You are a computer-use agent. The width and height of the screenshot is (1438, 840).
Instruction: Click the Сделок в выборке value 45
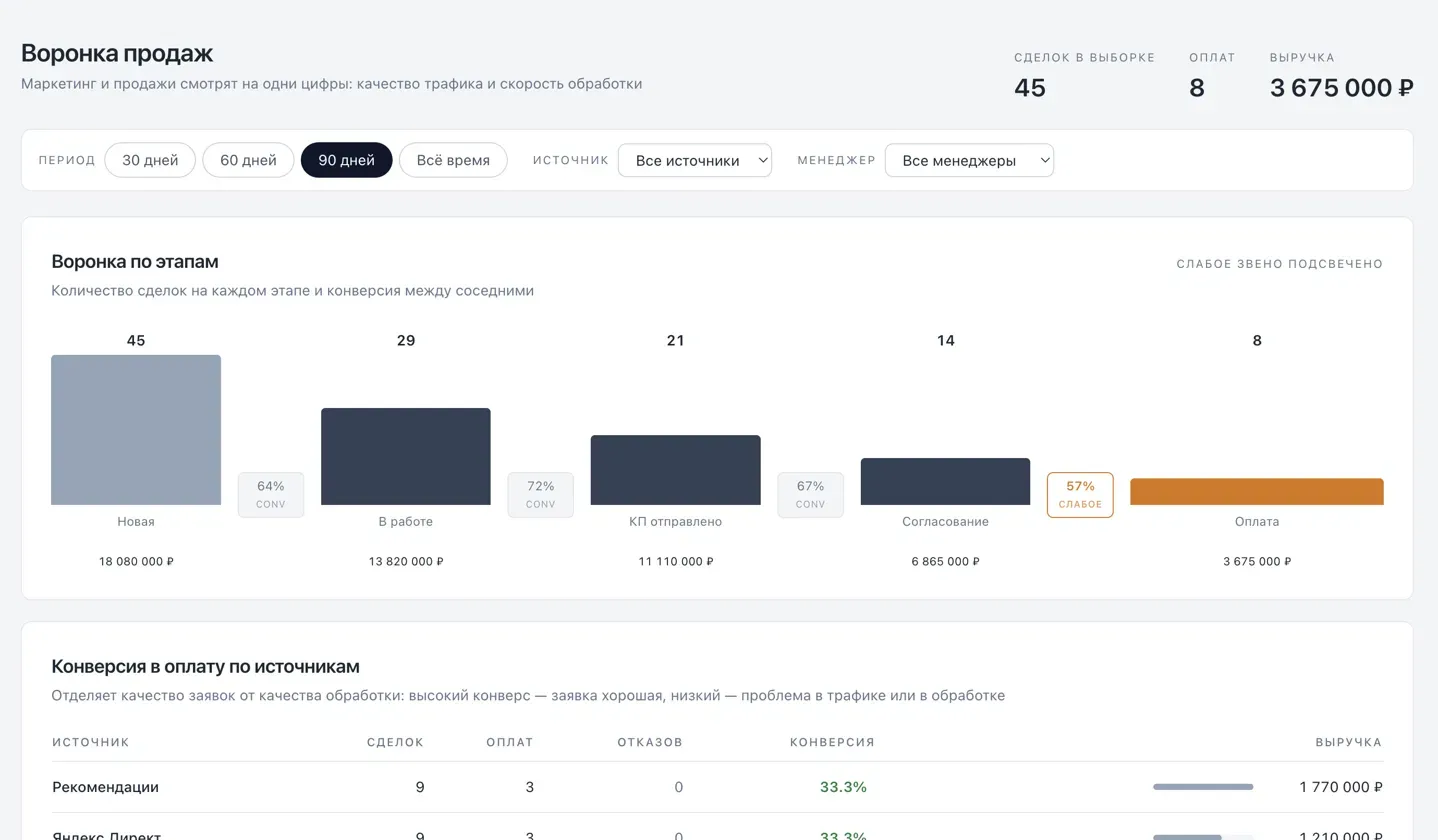[x=1030, y=88]
